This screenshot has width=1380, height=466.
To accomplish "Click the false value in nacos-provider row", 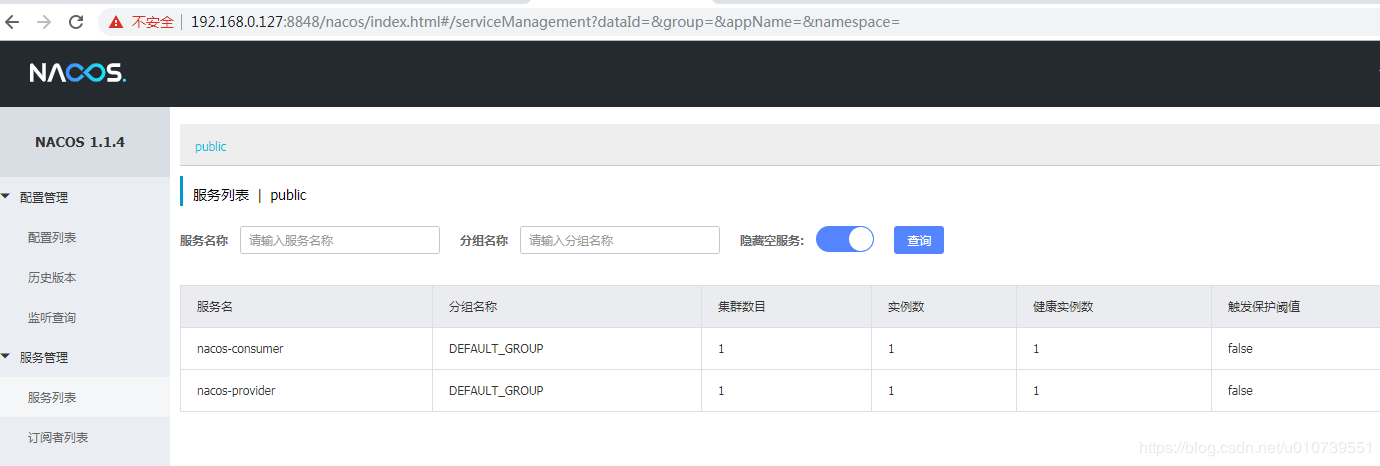I will 1240,391.
